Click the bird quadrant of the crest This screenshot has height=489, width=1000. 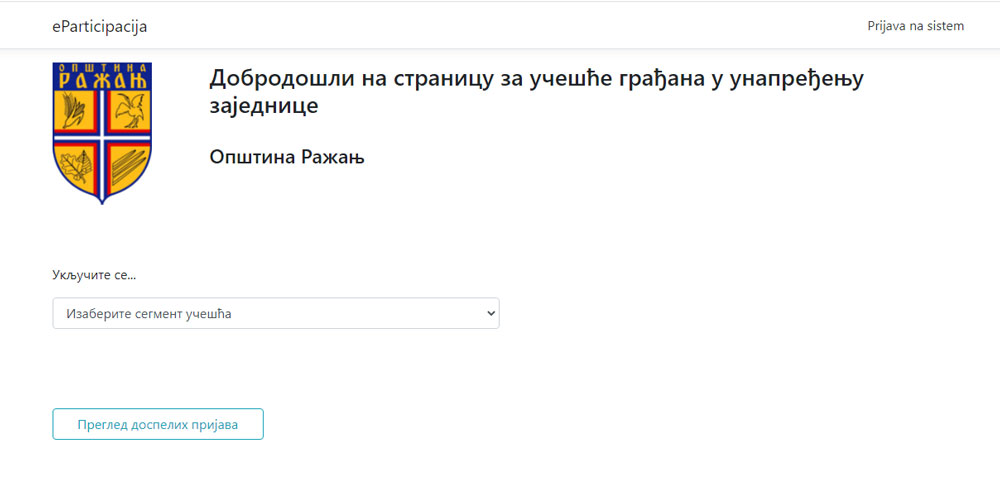point(129,110)
